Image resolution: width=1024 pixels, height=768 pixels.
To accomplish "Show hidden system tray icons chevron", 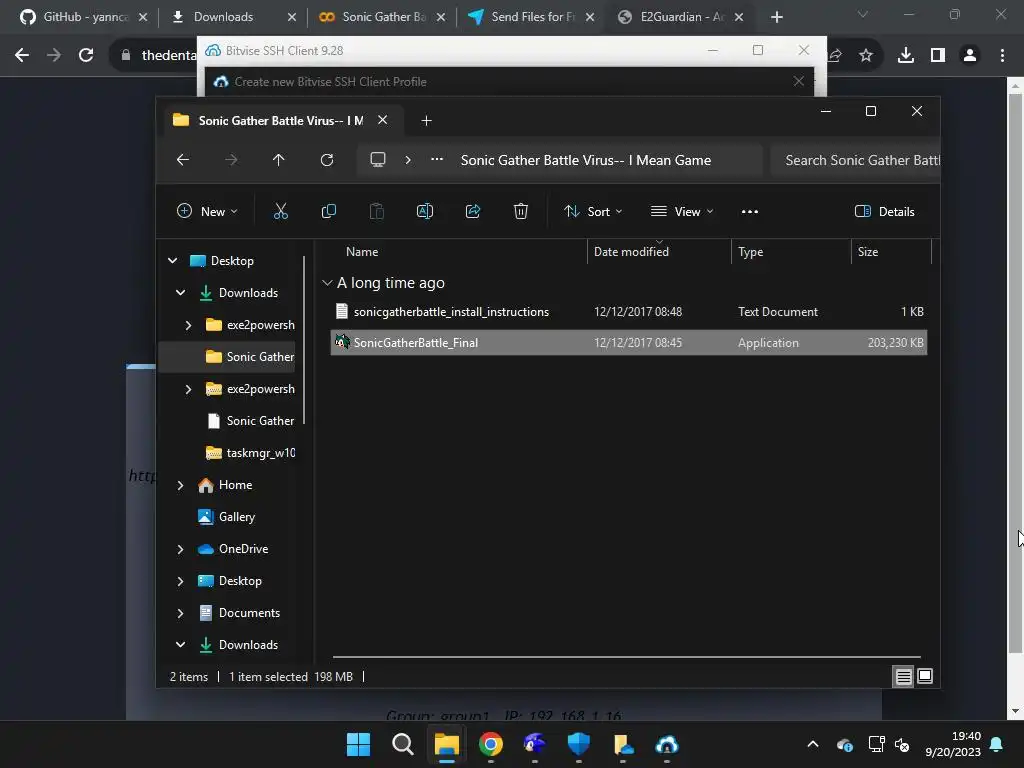I will (x=812, y=744).
